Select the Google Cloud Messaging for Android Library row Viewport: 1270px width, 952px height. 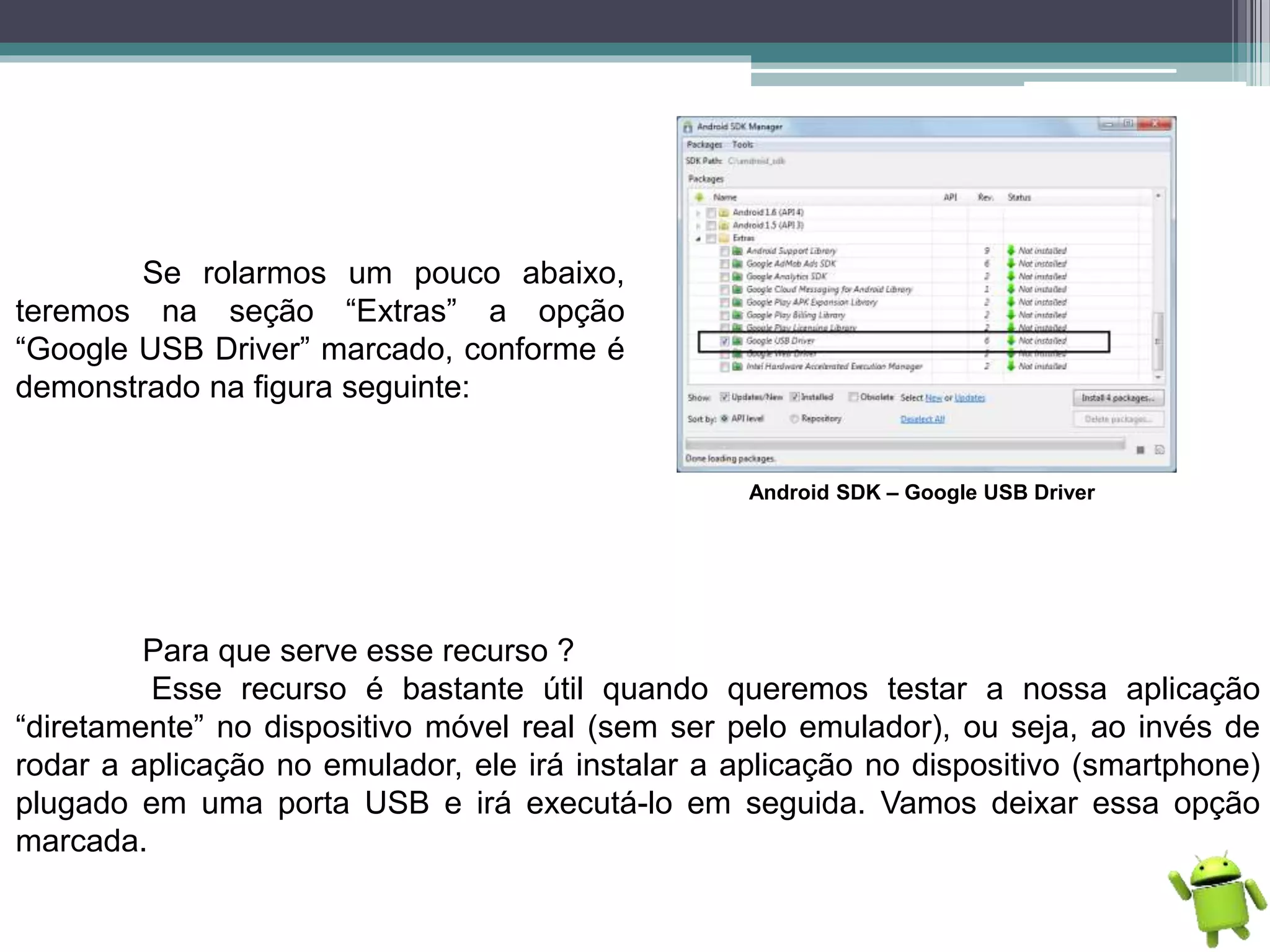[829, 289]
